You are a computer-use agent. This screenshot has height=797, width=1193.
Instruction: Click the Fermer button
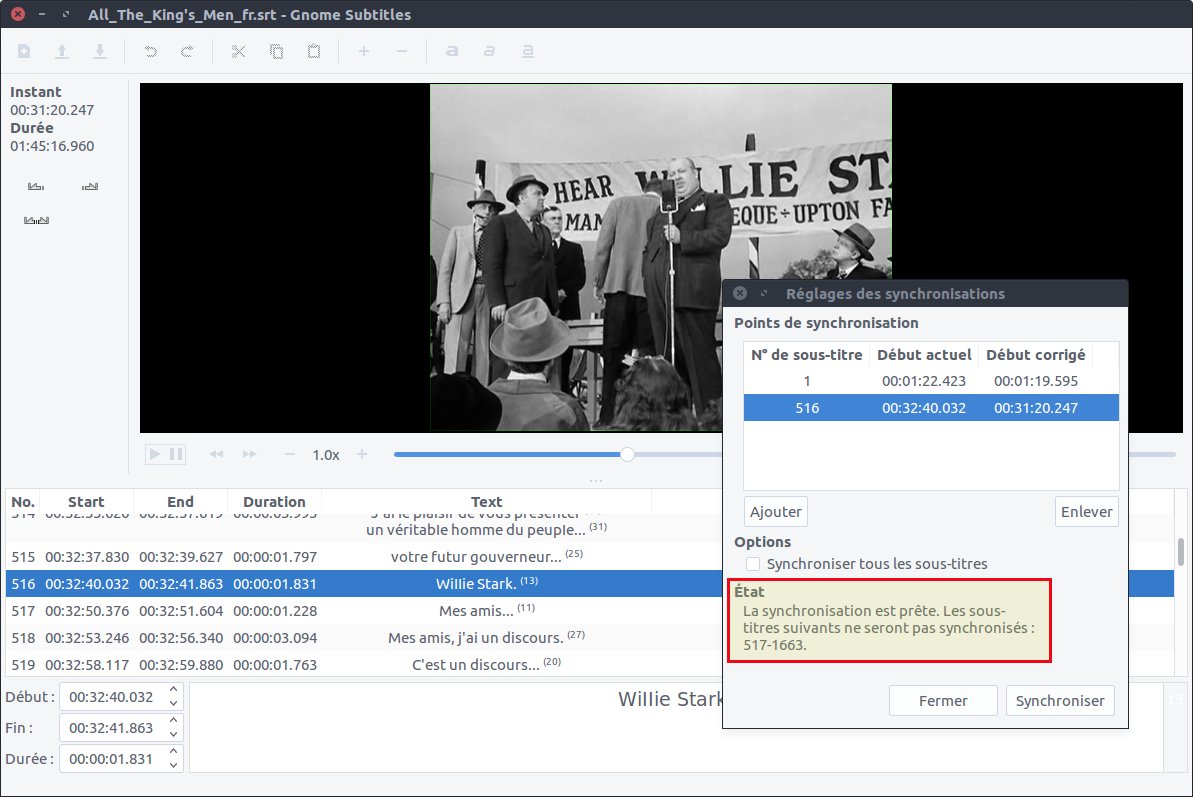coord(943,700)
